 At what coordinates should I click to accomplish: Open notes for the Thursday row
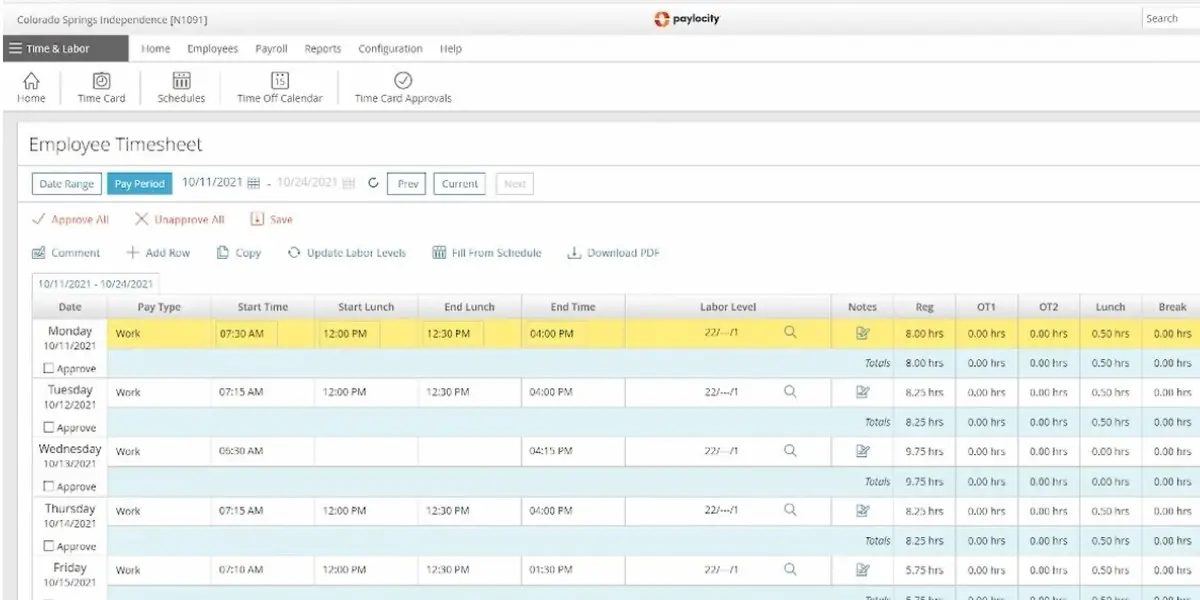click(x=863, y=510)
